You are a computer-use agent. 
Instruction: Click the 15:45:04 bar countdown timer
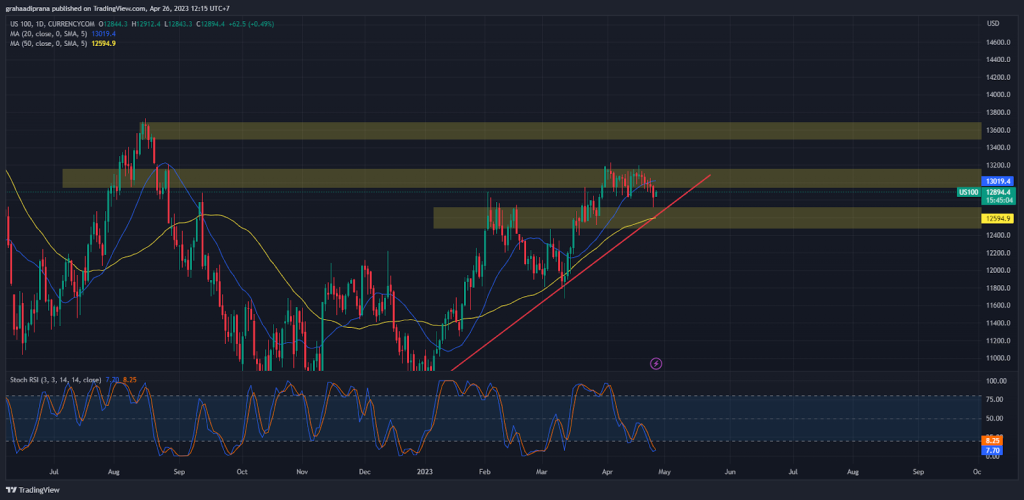coord(999,201)
